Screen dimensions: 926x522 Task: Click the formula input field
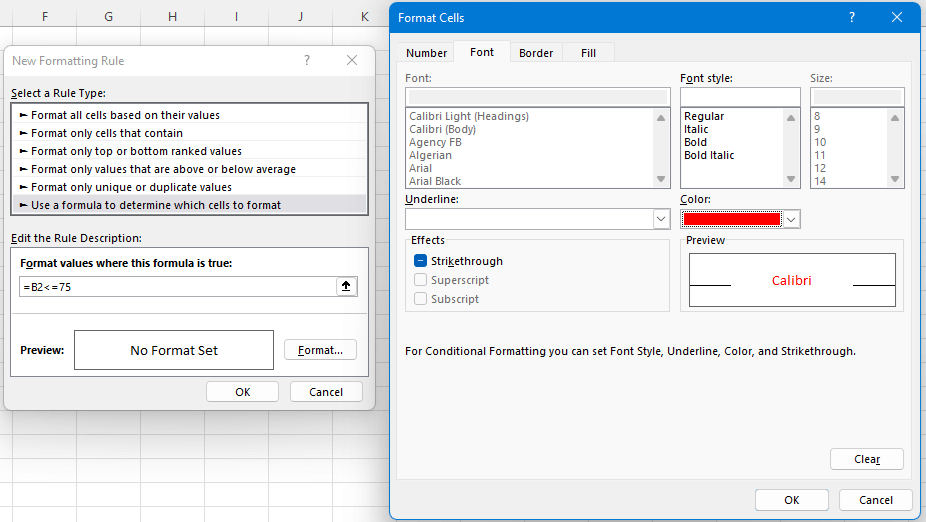tap(177, 287)
